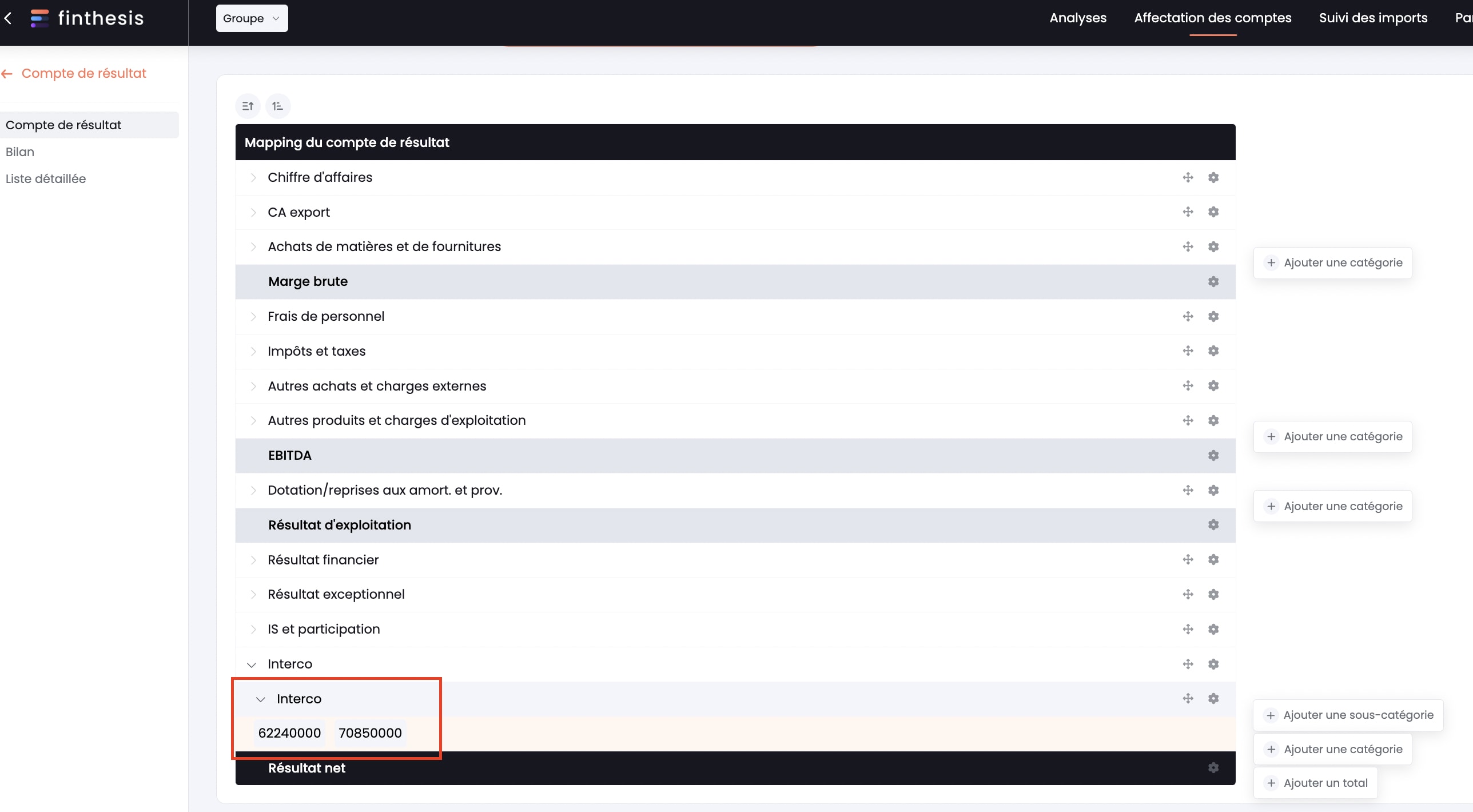Click Ajouter une sous-catégorie button
This screenshot has width=1473, height=812.
coord(1348,715)
